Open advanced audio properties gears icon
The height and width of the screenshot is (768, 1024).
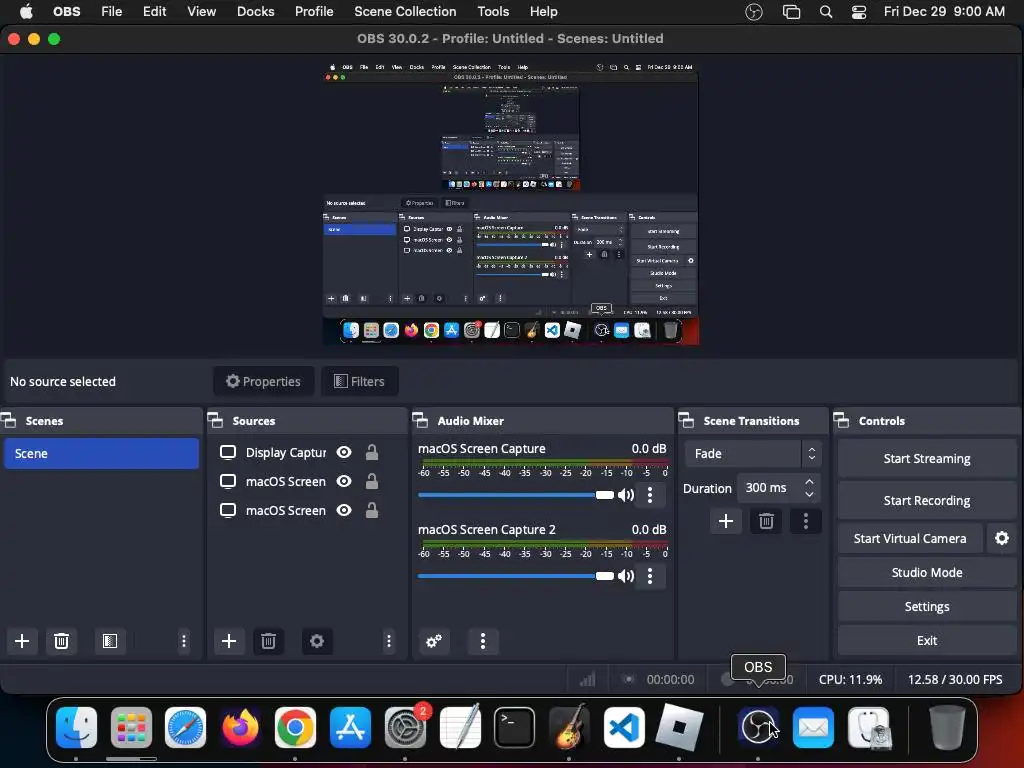tap(434, 641)
